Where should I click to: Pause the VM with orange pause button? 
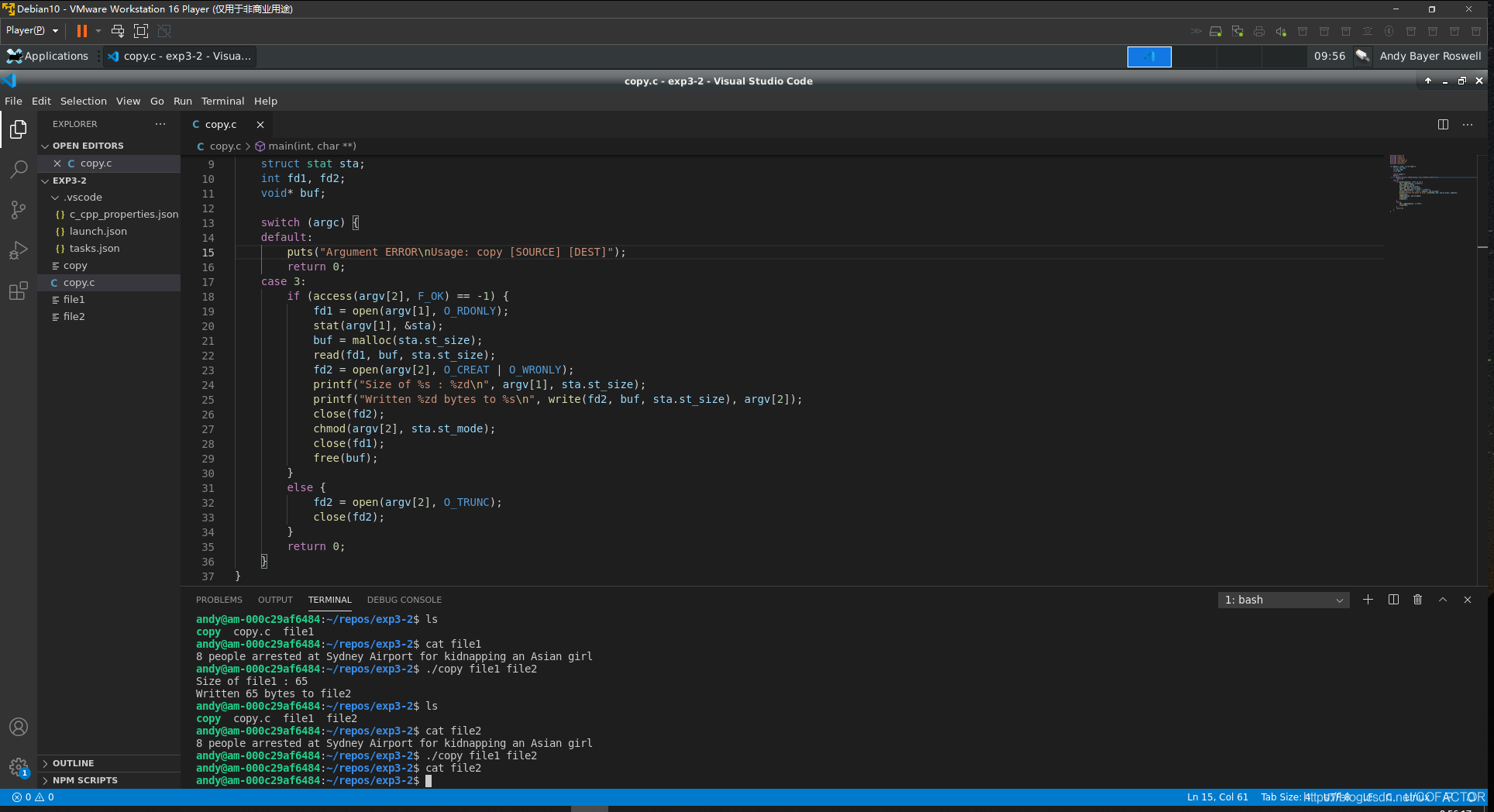click(x=82, y=31)
